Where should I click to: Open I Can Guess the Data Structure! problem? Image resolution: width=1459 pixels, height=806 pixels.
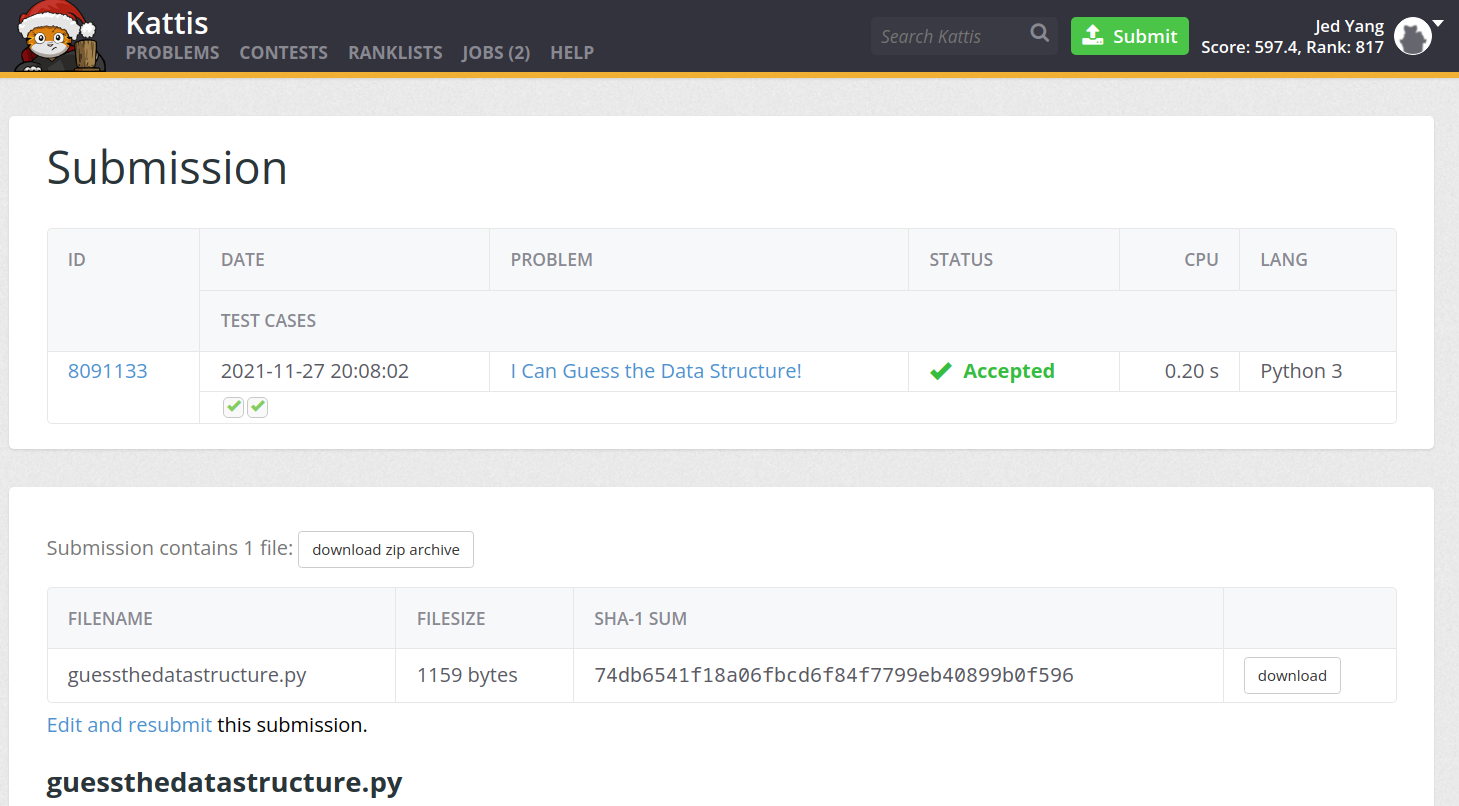click(x=656, y=371)
